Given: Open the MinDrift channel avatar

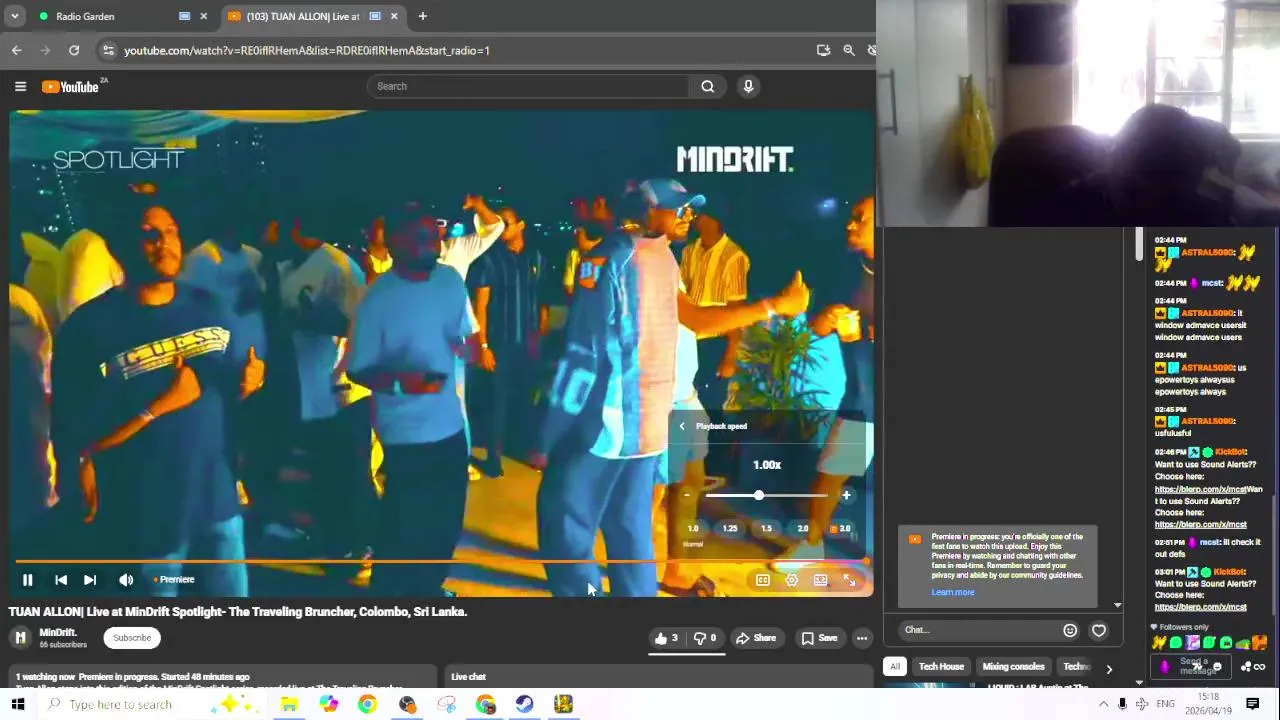Looking at the screenshot, I should (20, 638).
